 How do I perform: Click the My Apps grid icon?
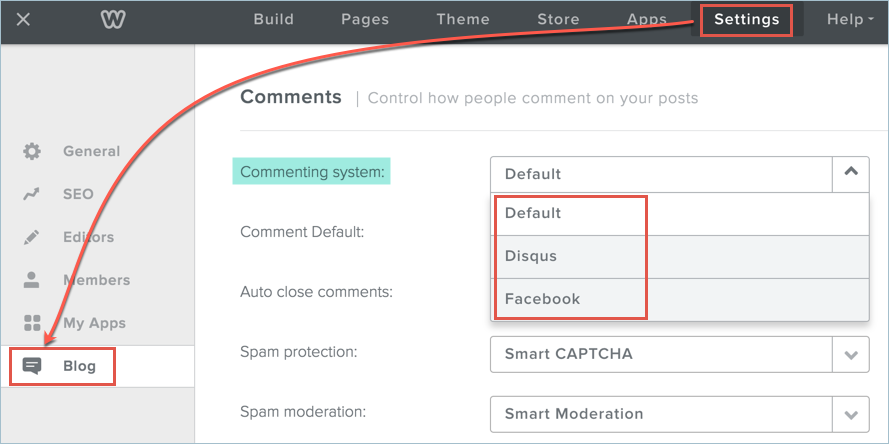(x=32, y=323)
